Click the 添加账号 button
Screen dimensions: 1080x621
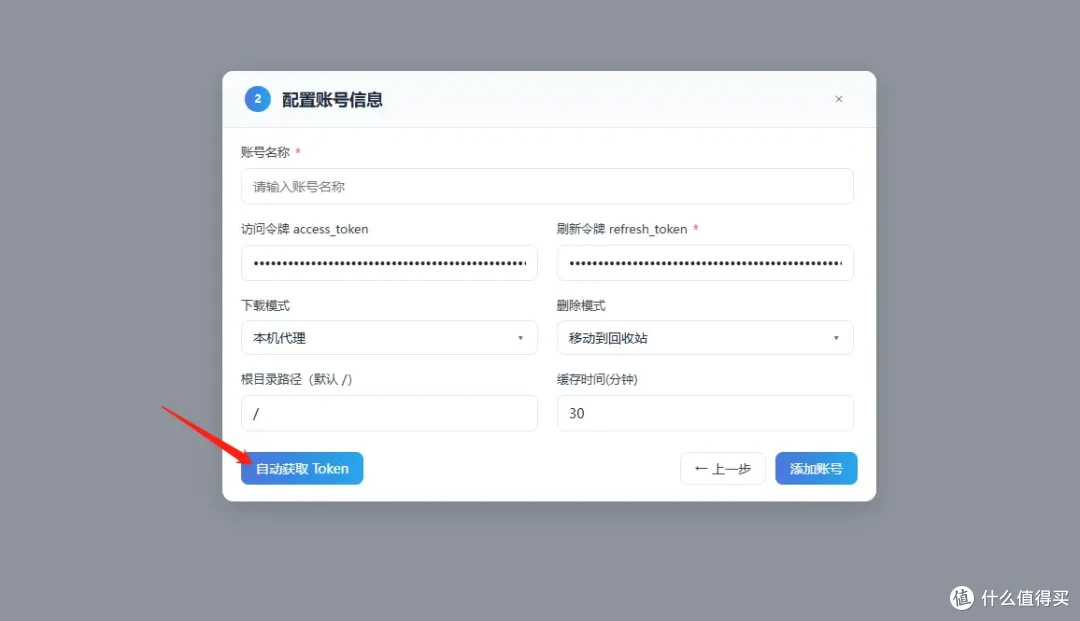(x=816, y=468)
